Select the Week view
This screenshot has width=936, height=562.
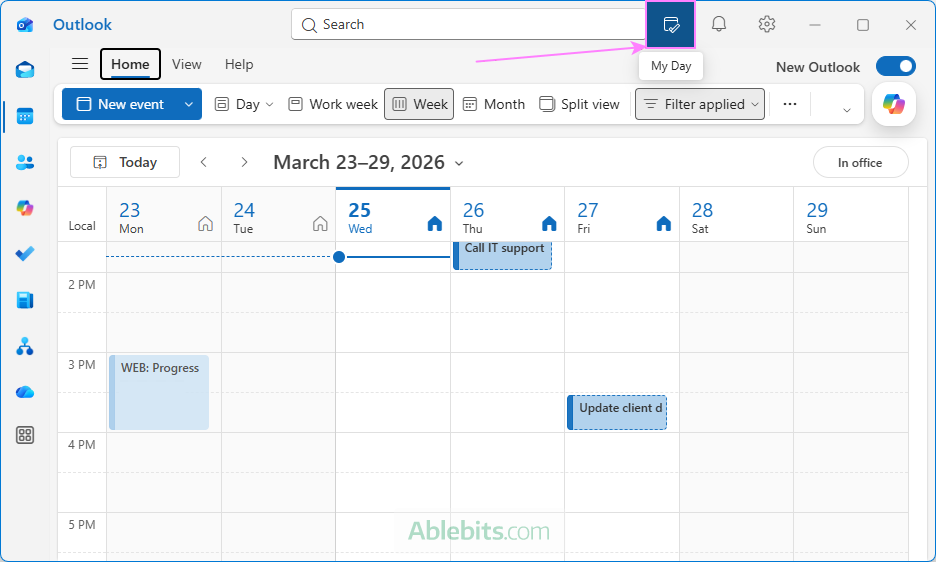pyautogui.click(x=419, y=104)
